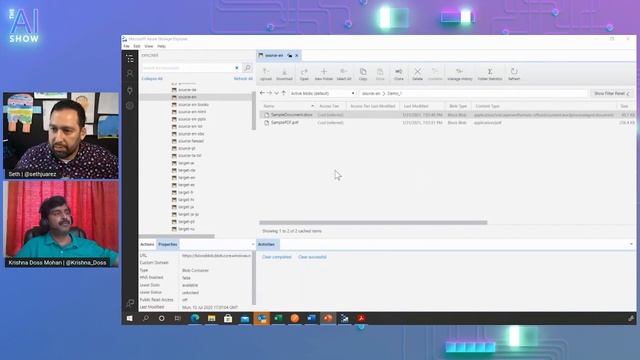640x360 pixels.
Task: Click the explorer search magnifier button
Action: click(x=247, y=68)
